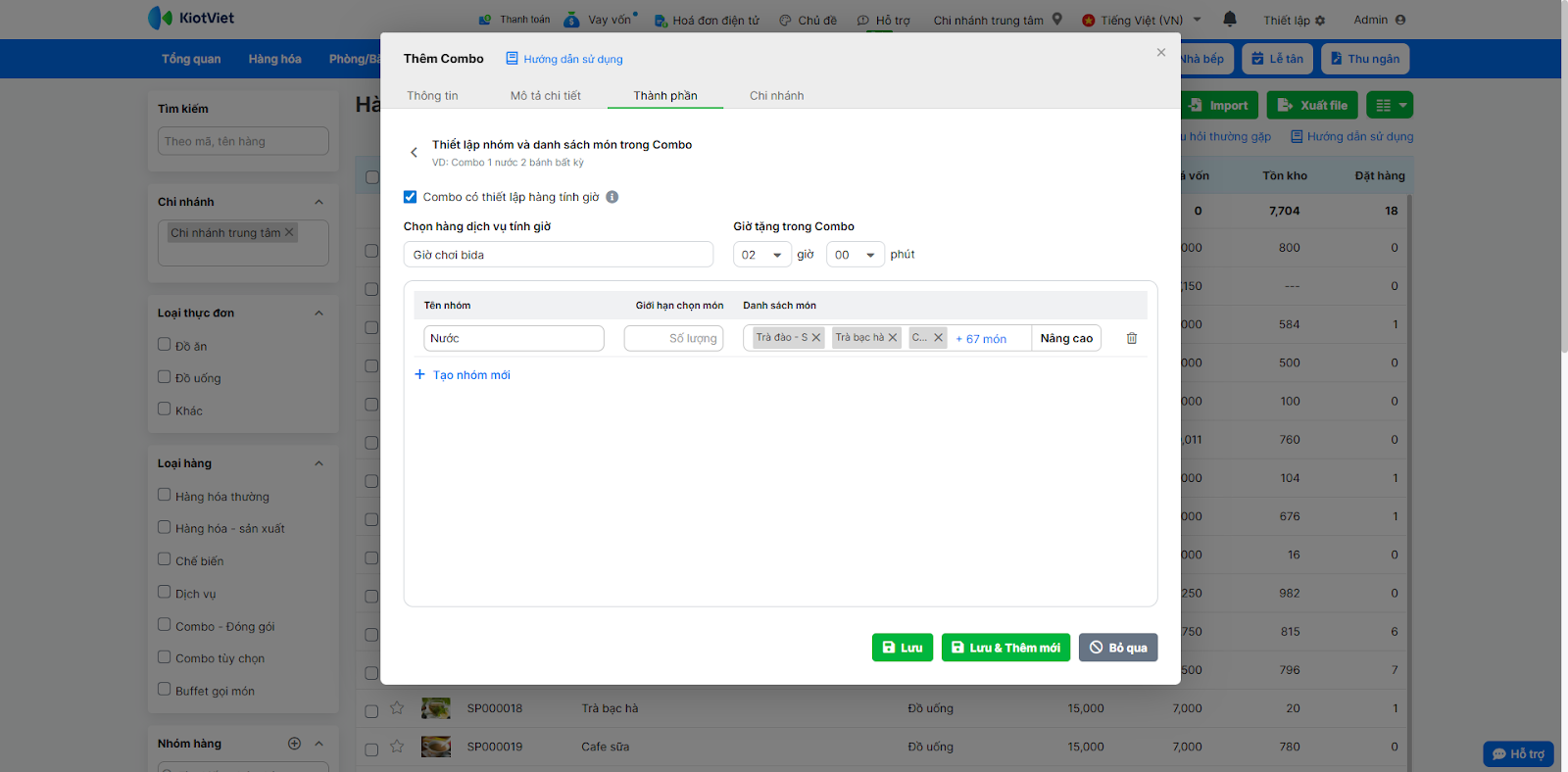Select the Thành phần tab
Screen dimensions: 1568x772
665,95
